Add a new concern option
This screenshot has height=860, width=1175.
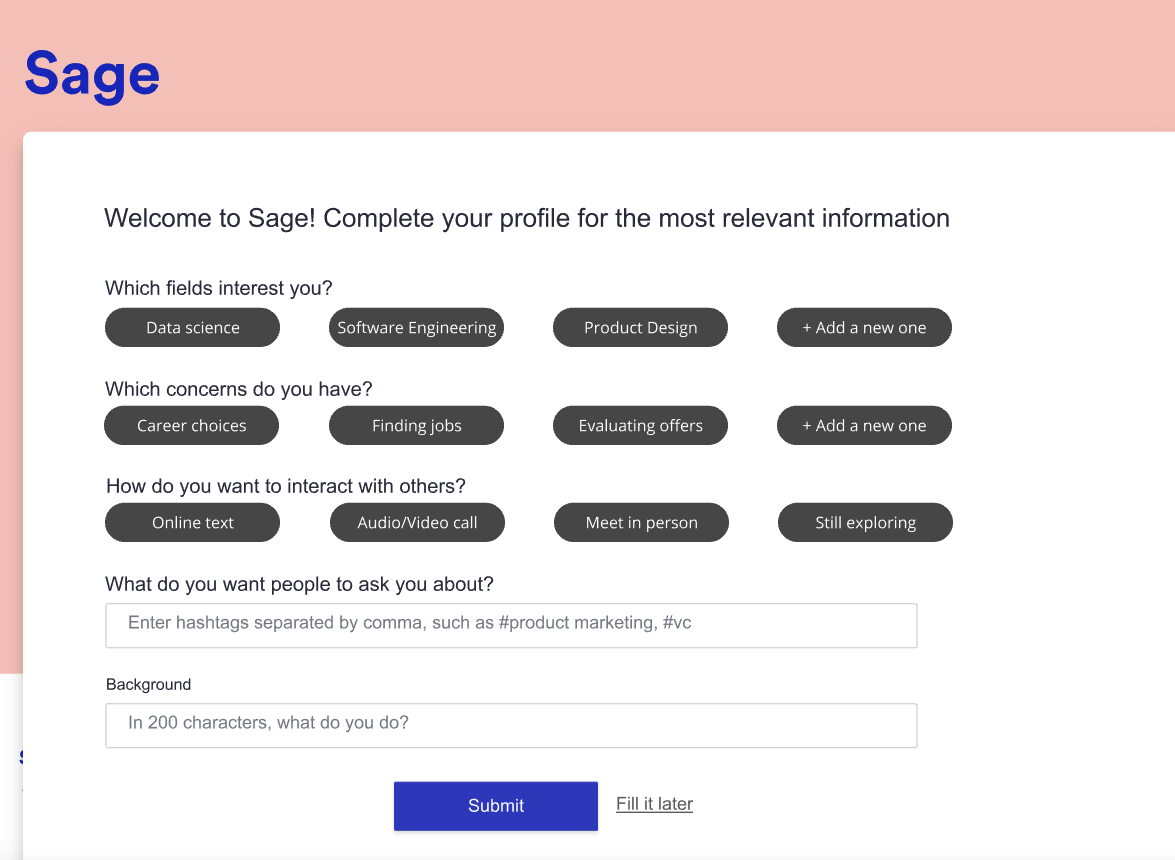pos(864,425)
